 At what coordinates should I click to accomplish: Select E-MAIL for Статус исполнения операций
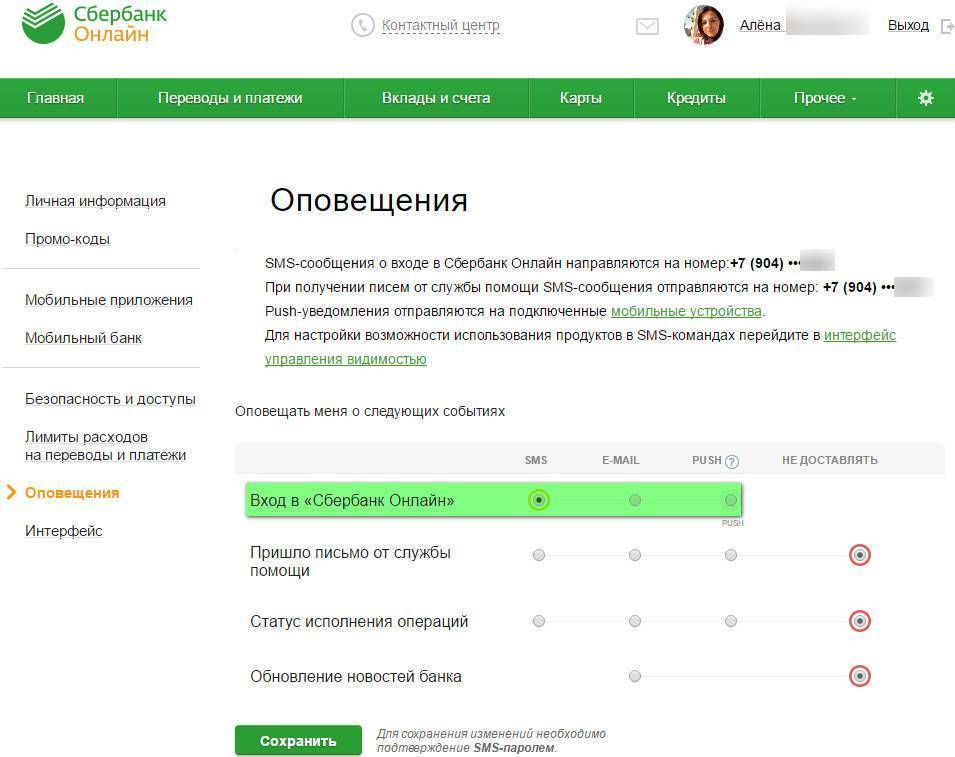635,621
